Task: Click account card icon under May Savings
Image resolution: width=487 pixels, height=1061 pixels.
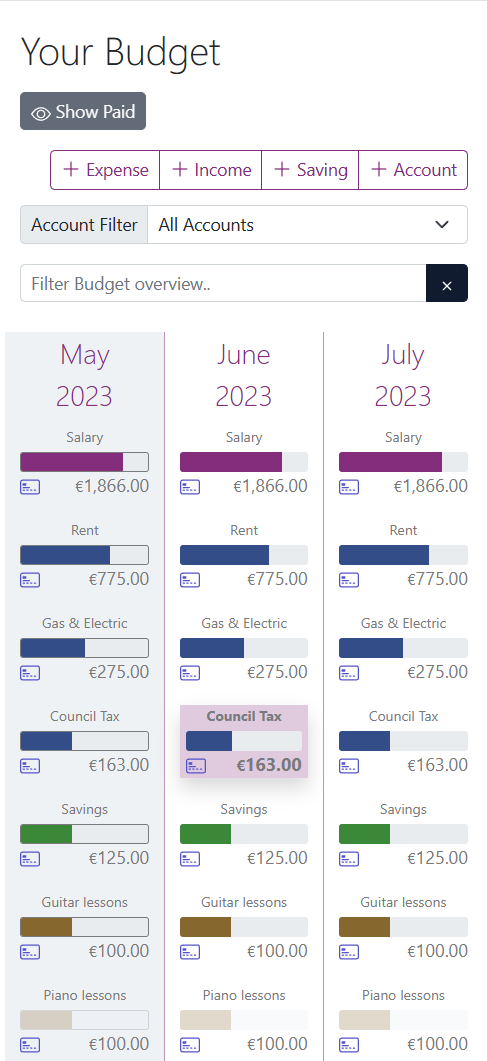Action: [x=30, y=859]
